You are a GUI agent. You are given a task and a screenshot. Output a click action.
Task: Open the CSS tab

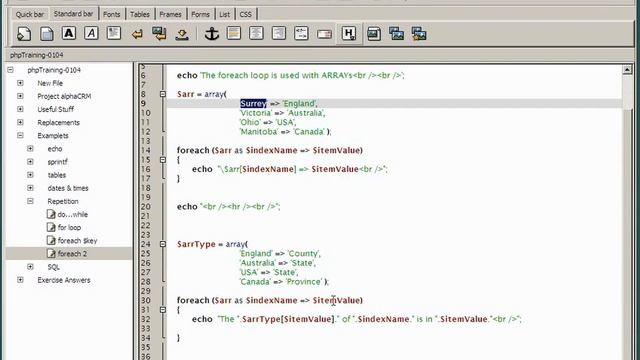245,14
